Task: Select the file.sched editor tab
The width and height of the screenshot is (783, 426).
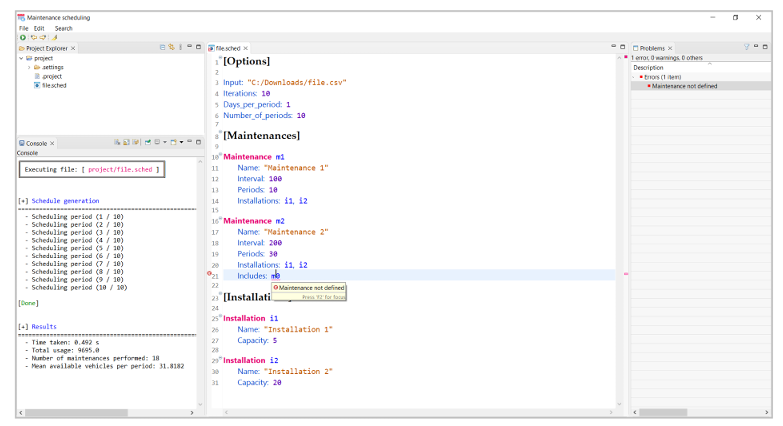Action: tap(228, 48)
